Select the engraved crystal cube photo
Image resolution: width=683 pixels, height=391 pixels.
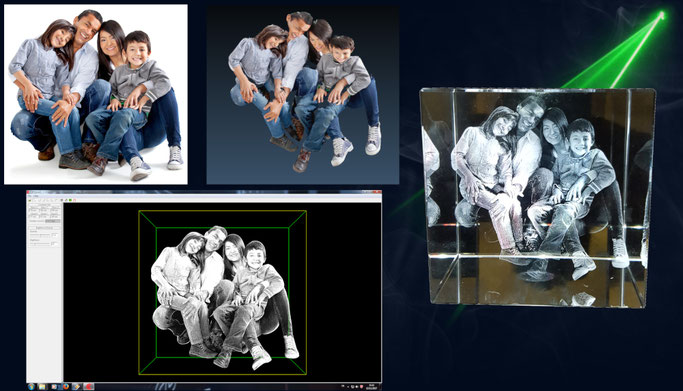[x=538, y=197]
